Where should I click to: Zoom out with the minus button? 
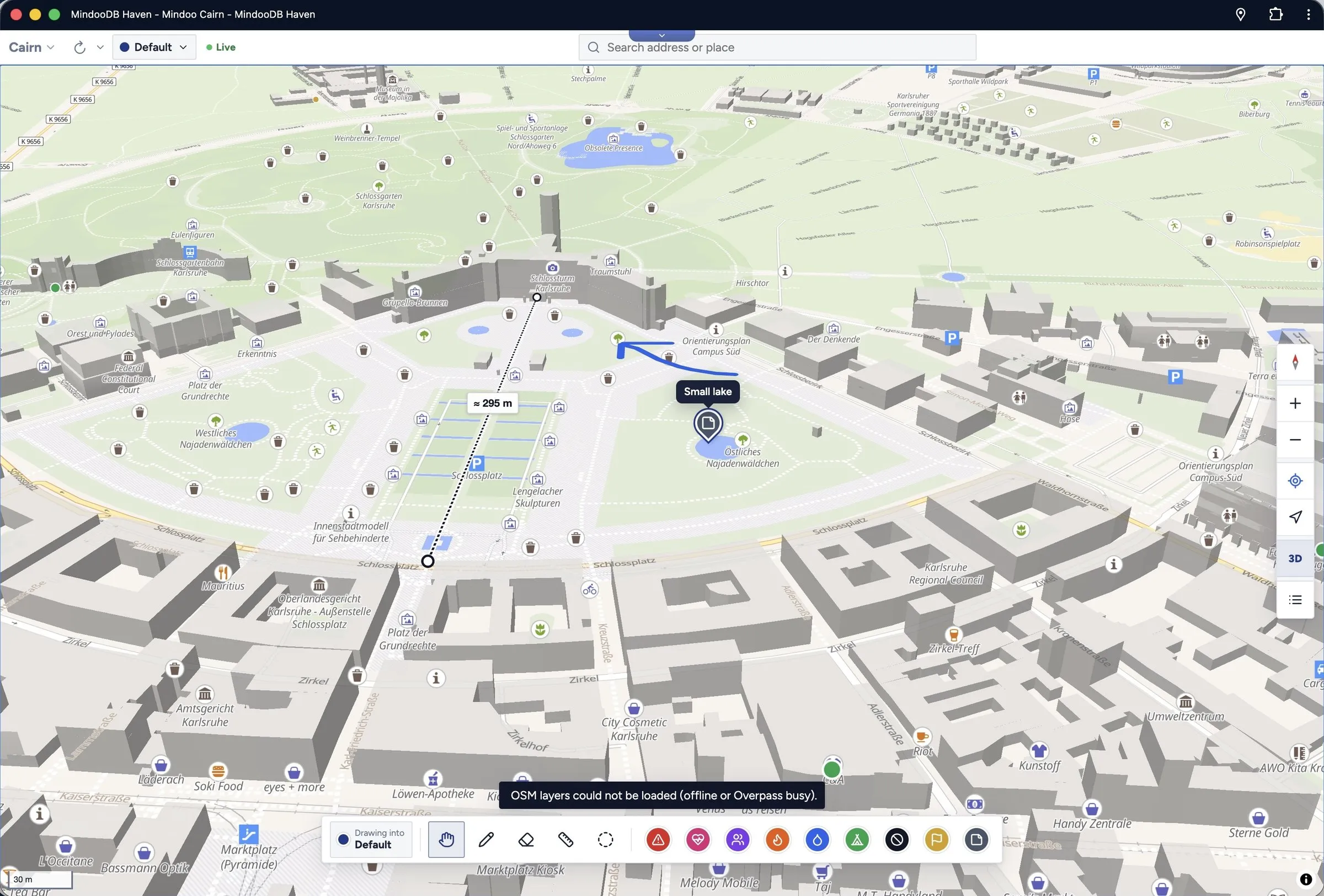pyautogui.click(x=1295, y=440)
